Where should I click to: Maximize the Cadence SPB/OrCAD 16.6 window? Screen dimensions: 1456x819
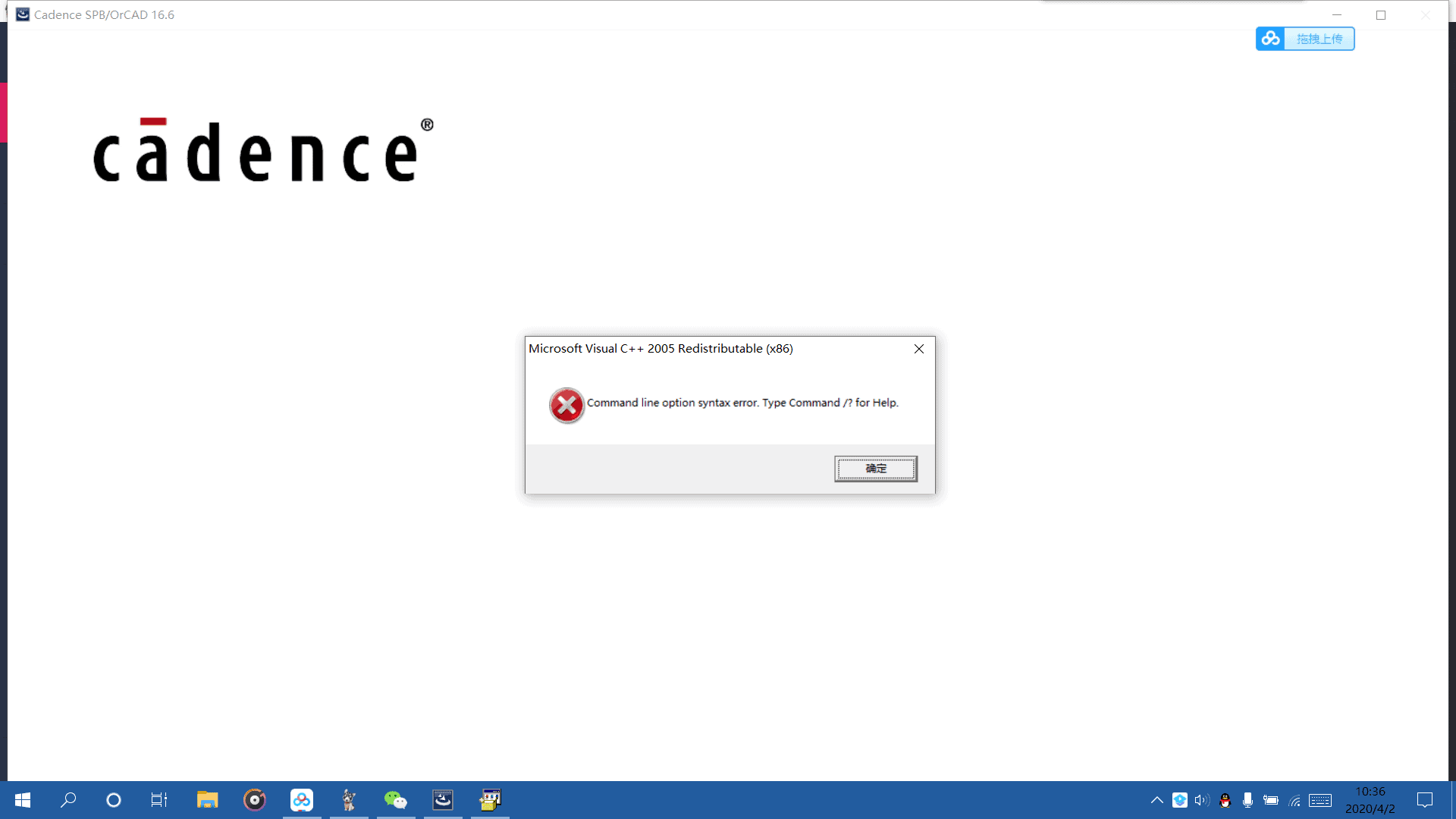point(1381,14)
